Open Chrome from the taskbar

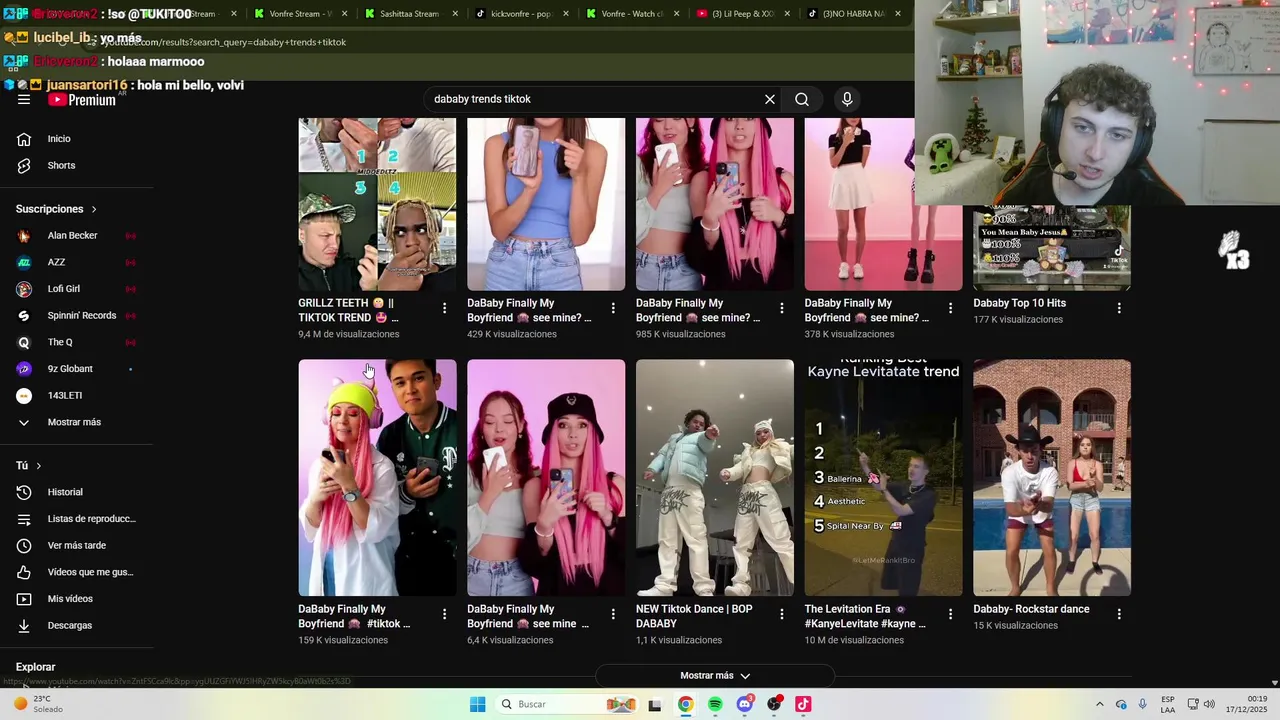685,704
